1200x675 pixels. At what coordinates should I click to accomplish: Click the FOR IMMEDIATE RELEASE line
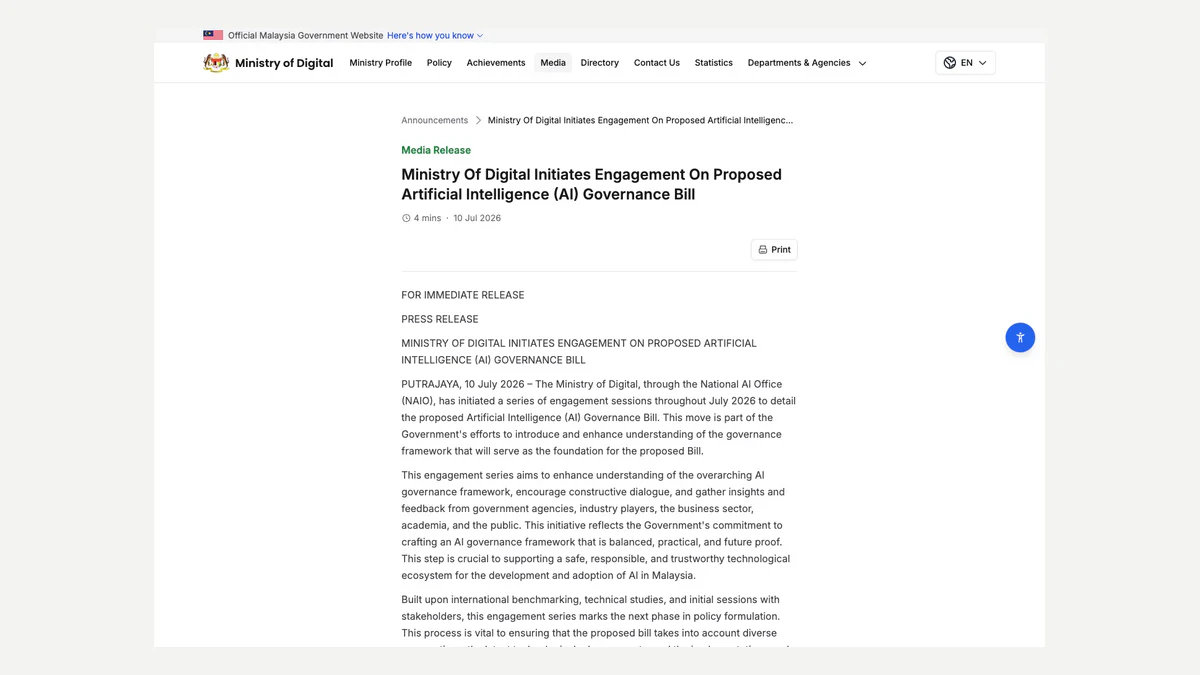[x=463, y=295]
